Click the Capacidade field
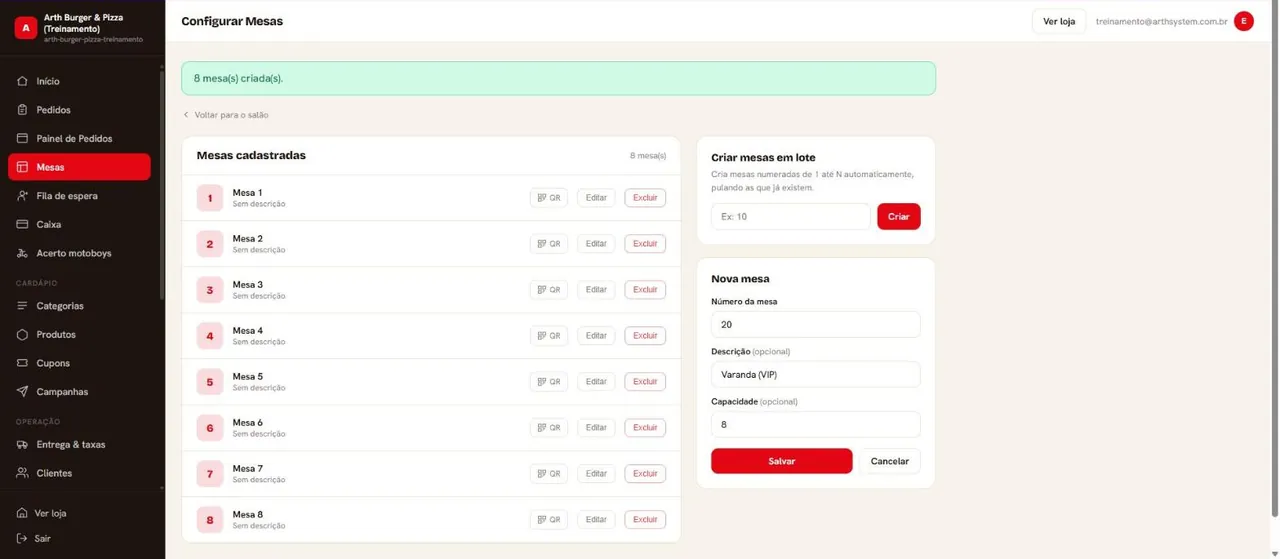 click(x=816, y=425)
